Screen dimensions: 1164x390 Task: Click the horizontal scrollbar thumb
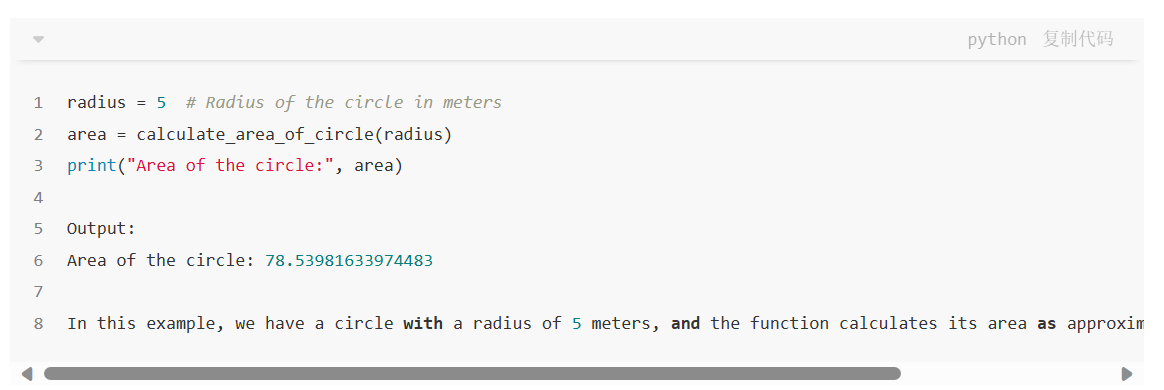(472, 374)
